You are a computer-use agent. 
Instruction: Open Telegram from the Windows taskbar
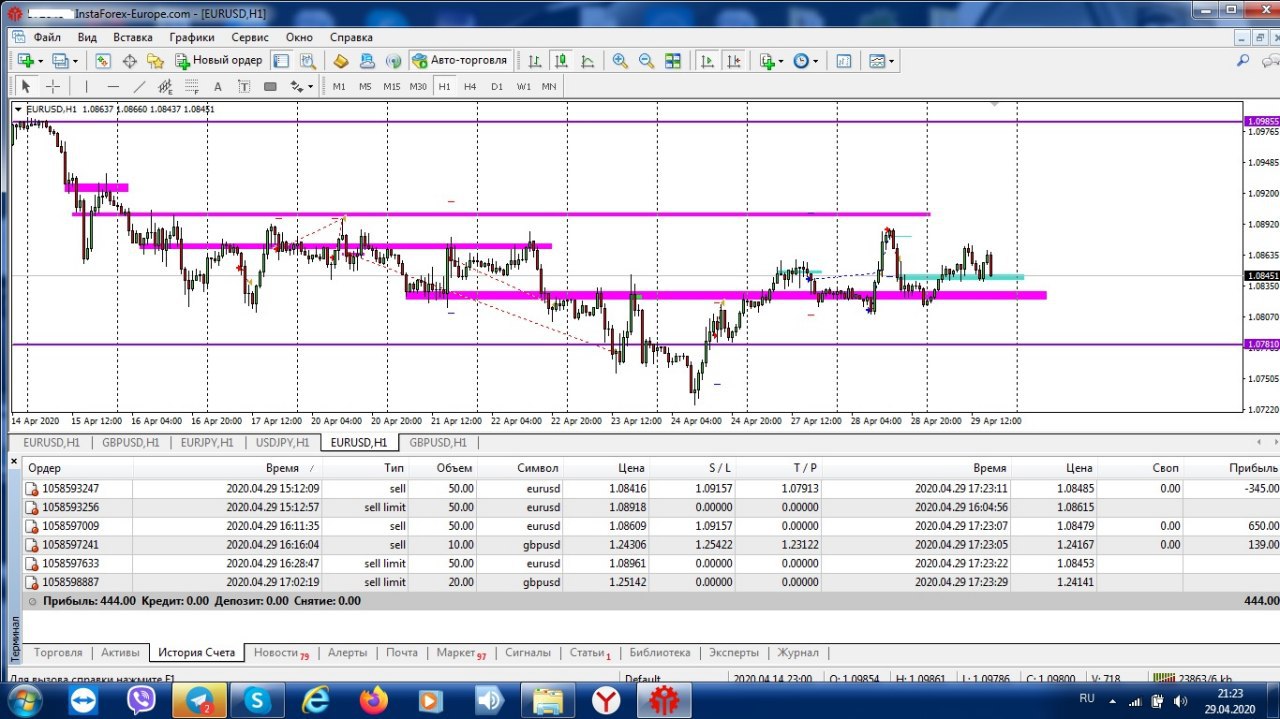(x=199, y=700)
